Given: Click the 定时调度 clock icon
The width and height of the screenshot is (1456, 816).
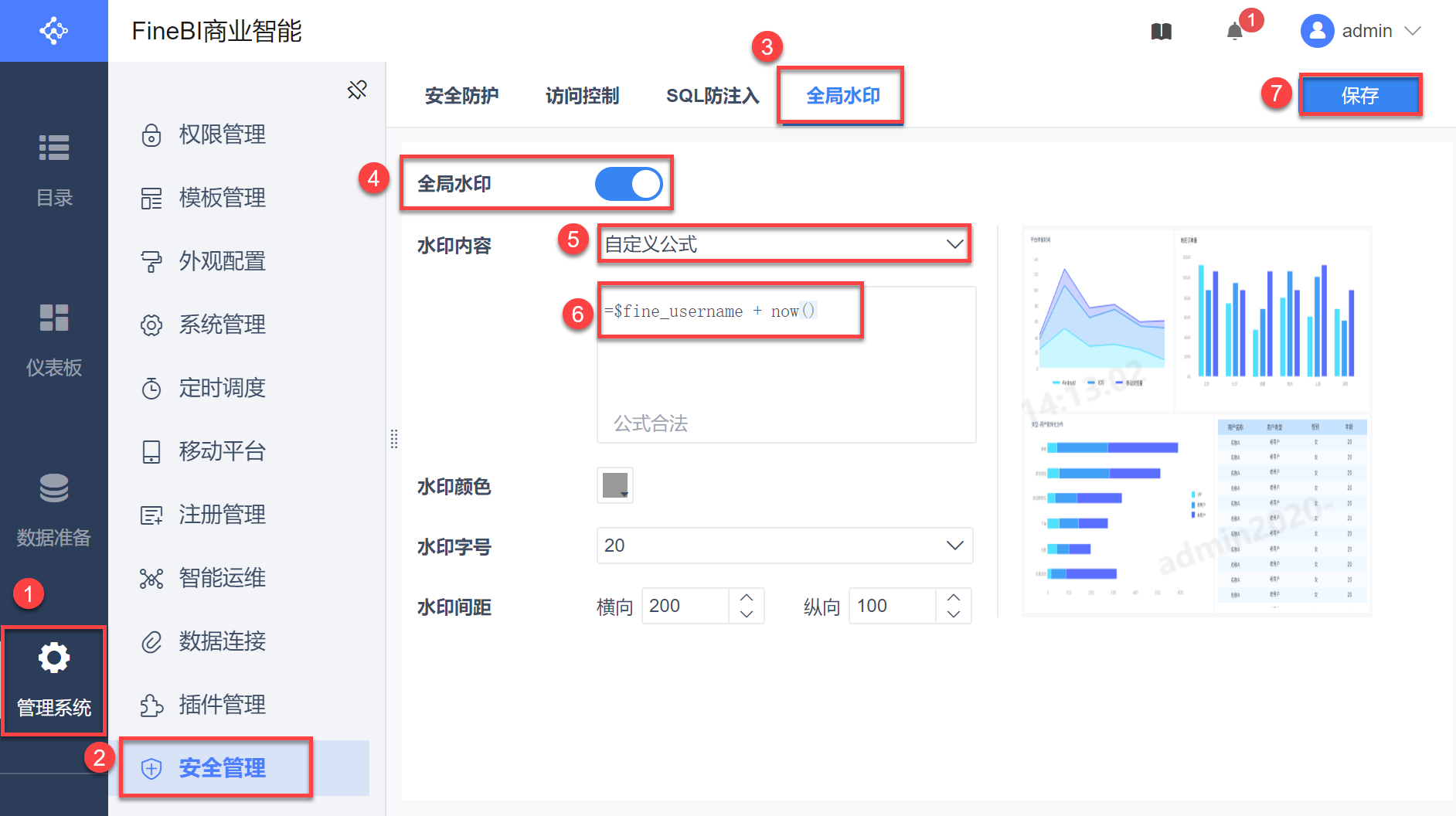Looking at the screenshot, I should (x=151, y=388).
